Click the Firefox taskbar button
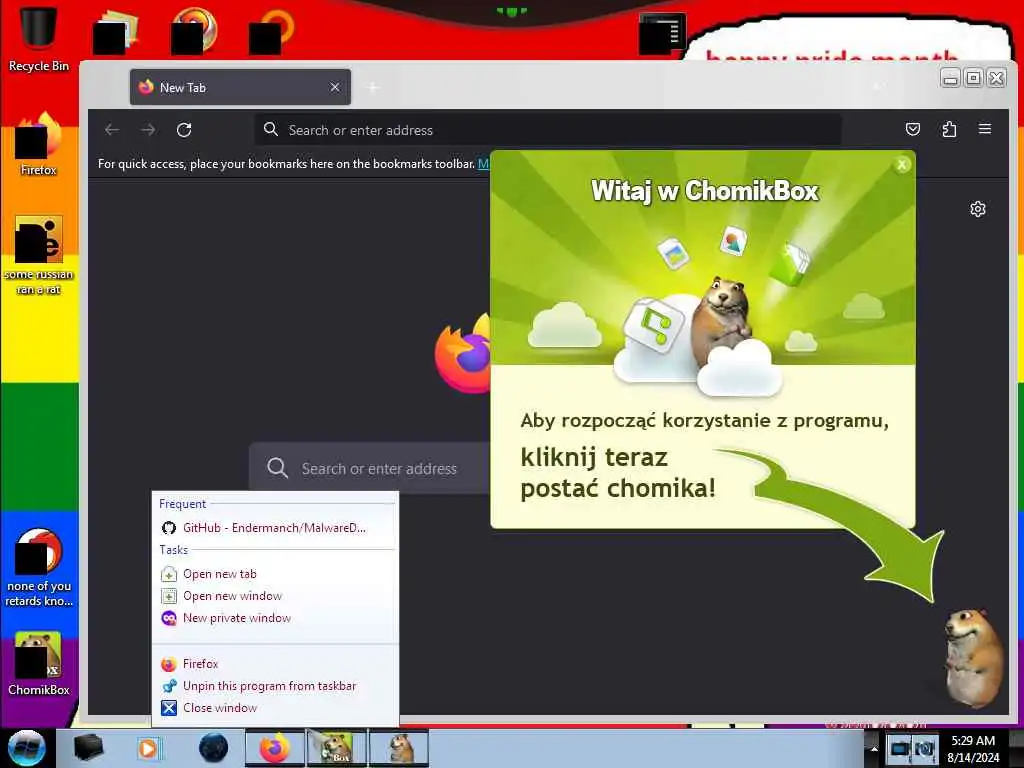1024x768 pixels. point(275,748)
